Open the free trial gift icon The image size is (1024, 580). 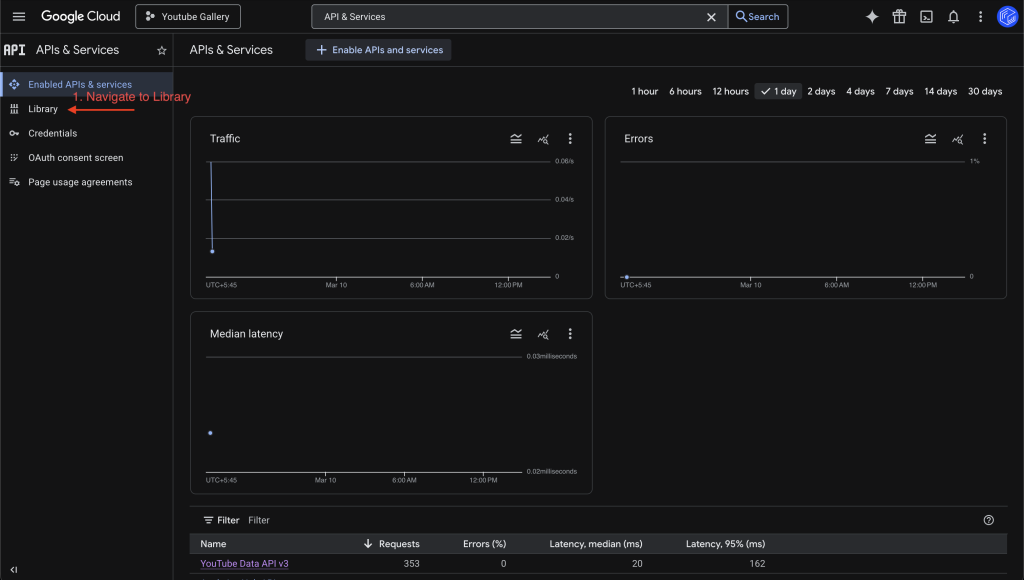point(899,17)
